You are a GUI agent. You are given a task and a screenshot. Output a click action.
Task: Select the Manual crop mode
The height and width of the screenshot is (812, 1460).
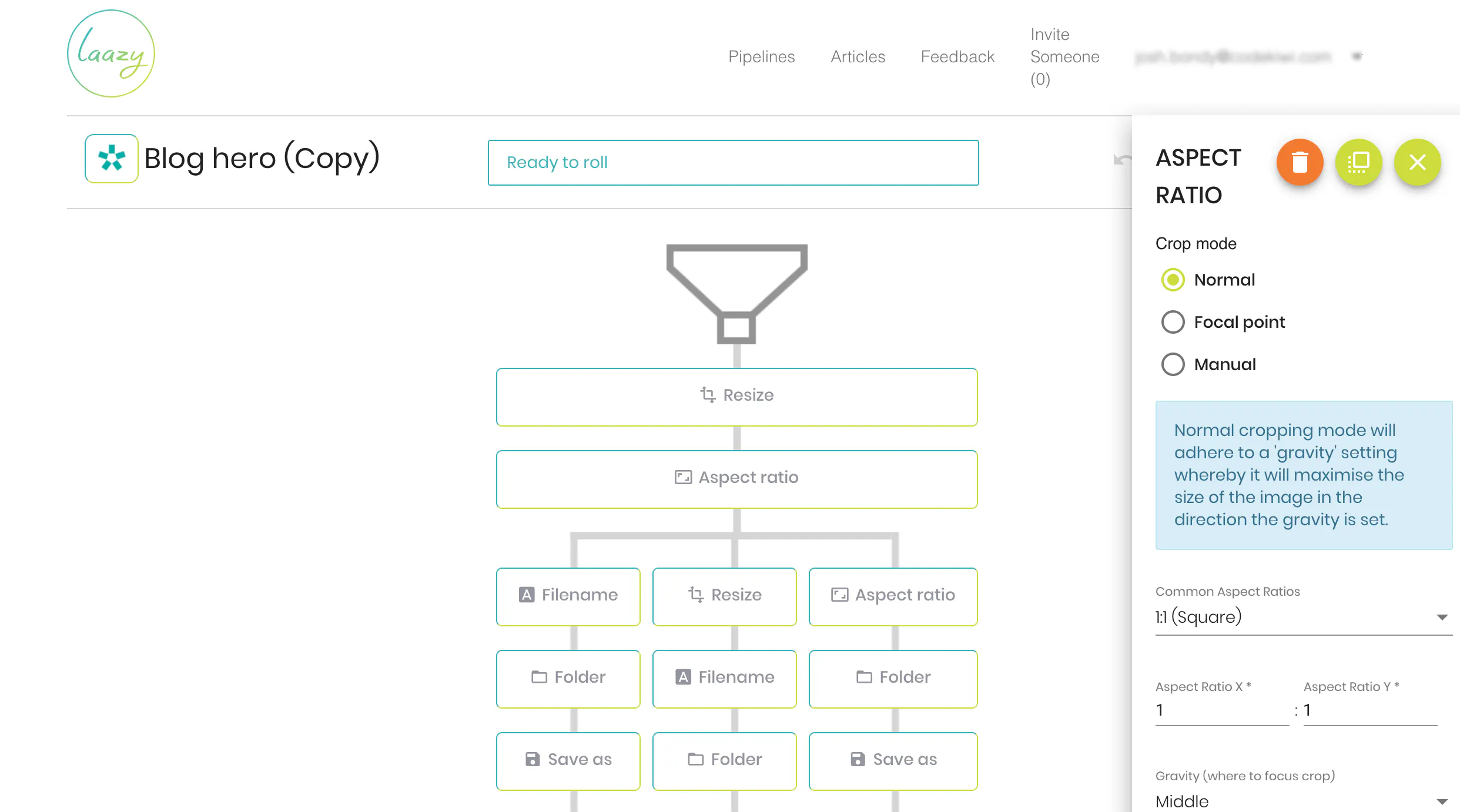tap(1173, 364)
